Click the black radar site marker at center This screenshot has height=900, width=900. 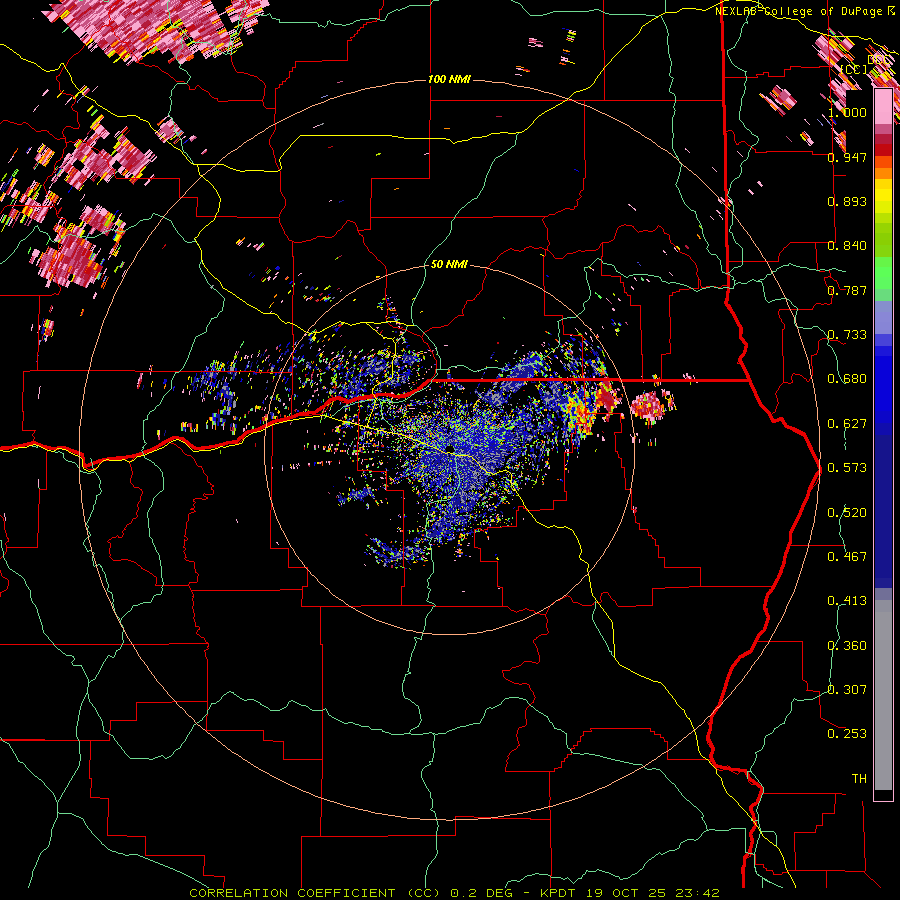[x=450, y=449]
